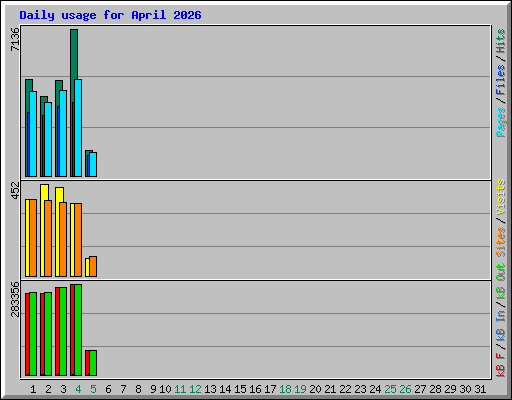This screenshot has height=400, width=512.
Task: Click day 15 on the x-axis
Action: pyautogui.click(x=240, y=389)
